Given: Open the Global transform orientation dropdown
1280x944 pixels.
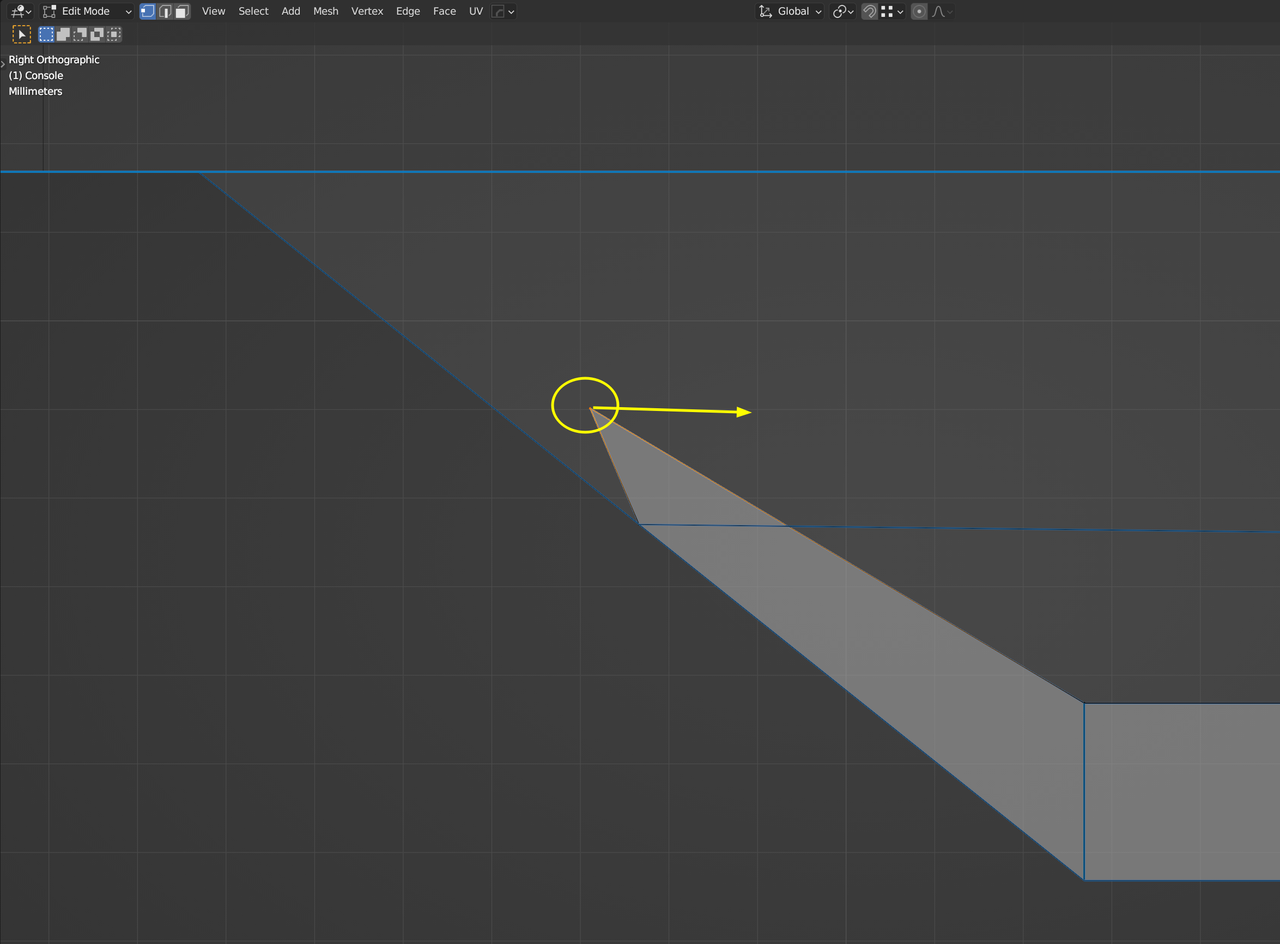Looking at the screenshot, I should 790,11.
